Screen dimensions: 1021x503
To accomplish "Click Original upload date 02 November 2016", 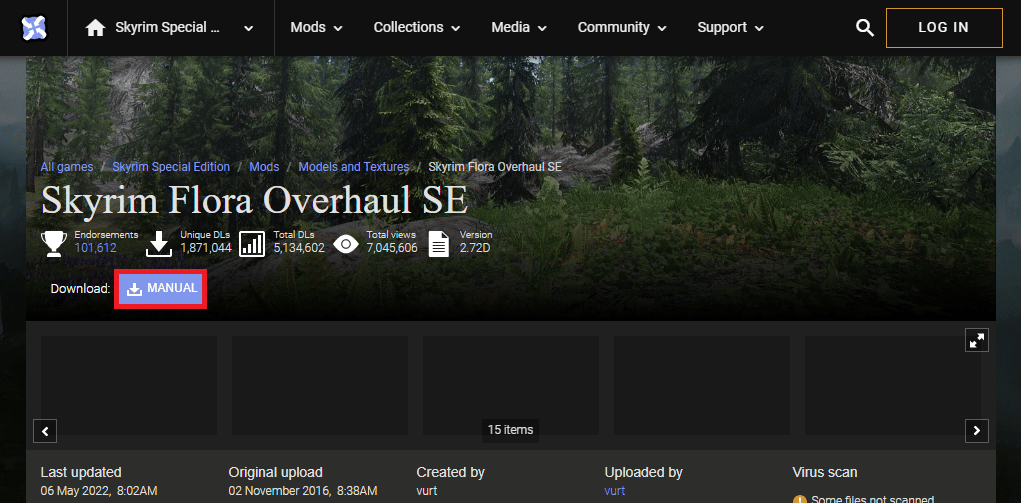I will pyautogui.click(x=303, y=491).
